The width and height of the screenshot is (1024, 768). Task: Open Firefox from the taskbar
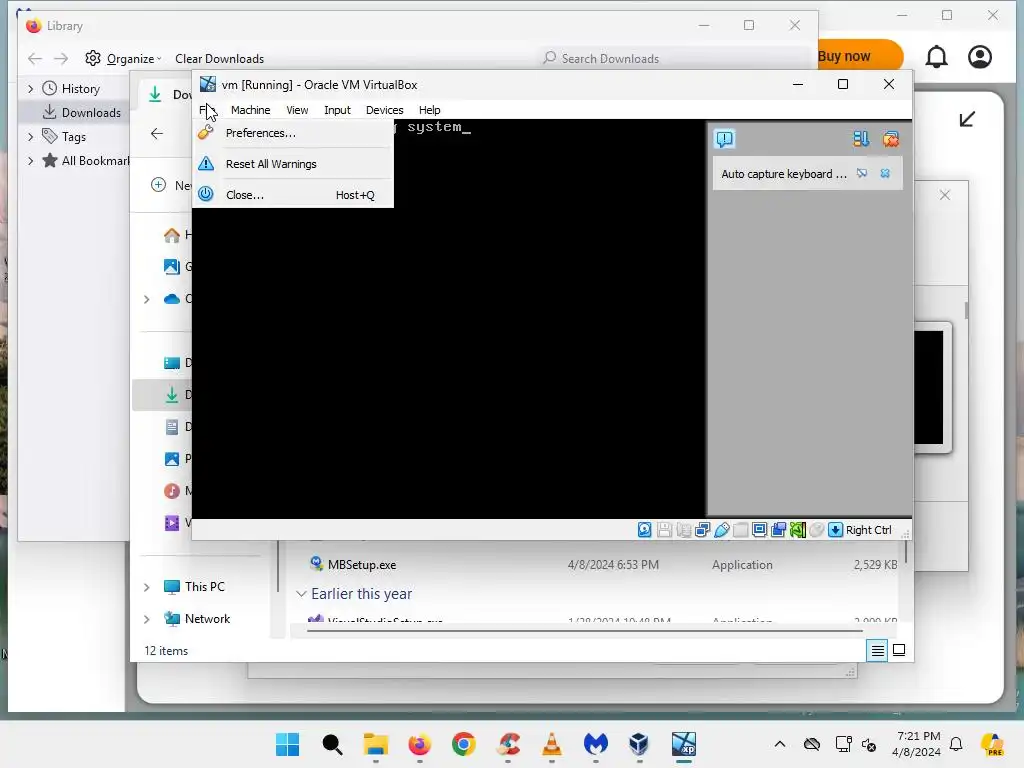click(419, 744)
